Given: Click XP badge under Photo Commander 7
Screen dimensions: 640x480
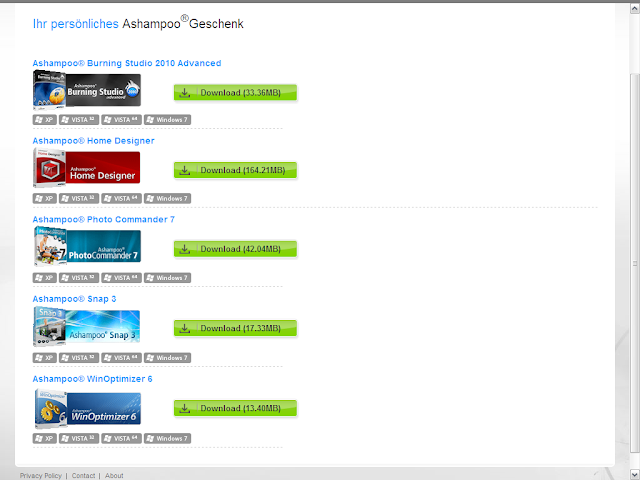Looking at the screenshot, I should 44,278.
